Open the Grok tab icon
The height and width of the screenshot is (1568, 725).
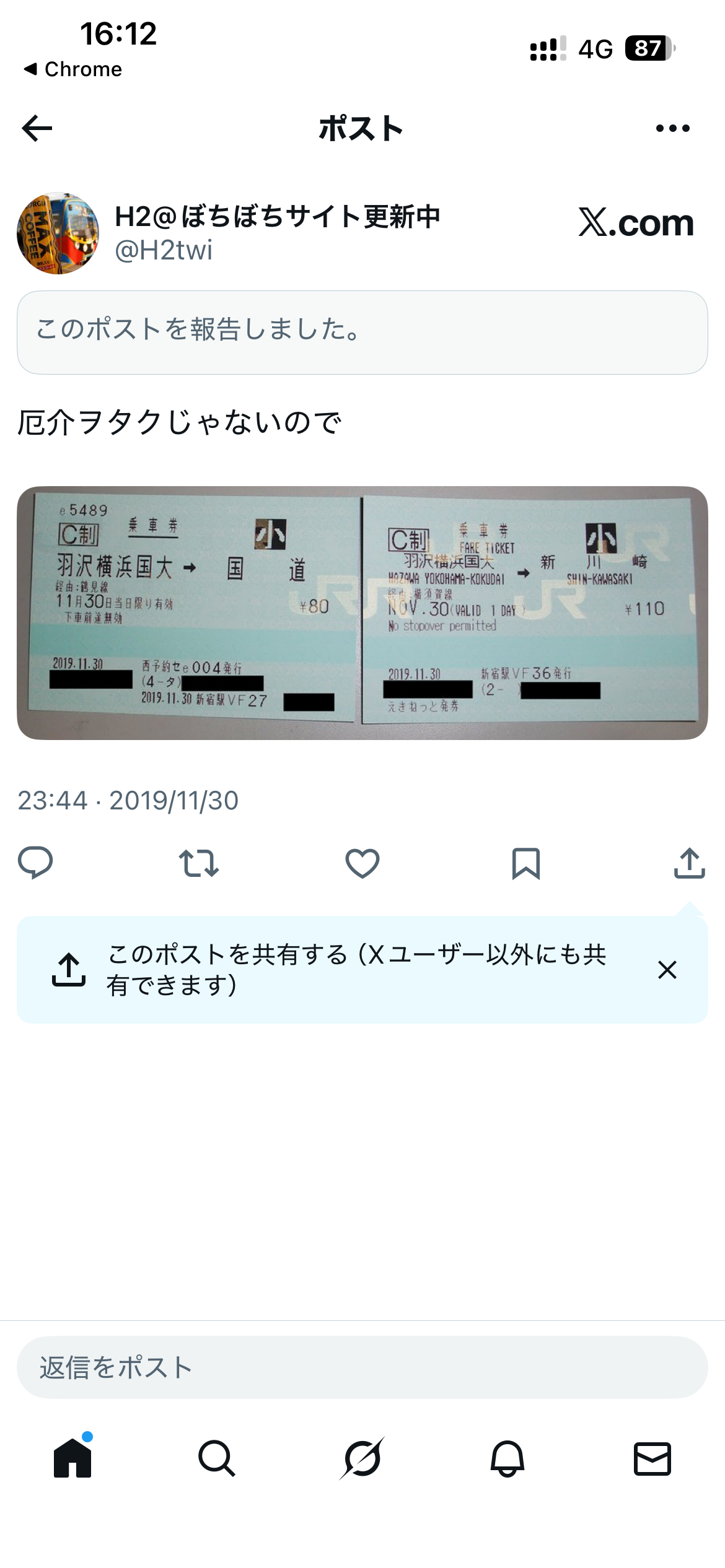click(x=362, y=1458)
